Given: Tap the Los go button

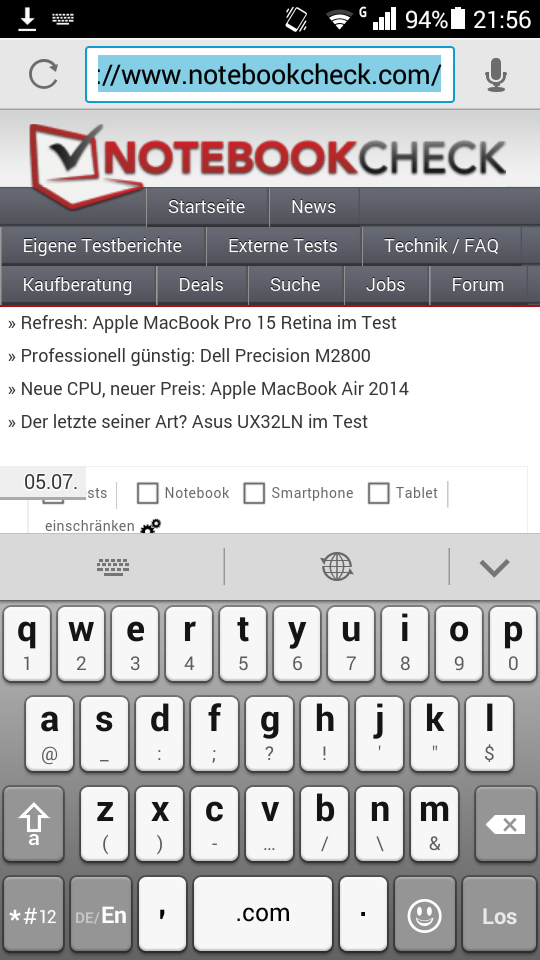Looking at the screenshot, I should (x=499, y=916).
